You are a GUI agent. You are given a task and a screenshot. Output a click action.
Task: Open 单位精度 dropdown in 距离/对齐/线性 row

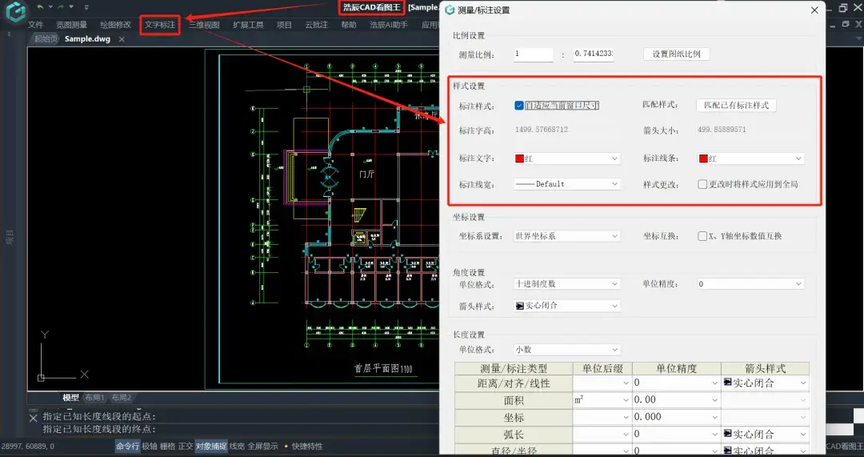coord(677,383)
